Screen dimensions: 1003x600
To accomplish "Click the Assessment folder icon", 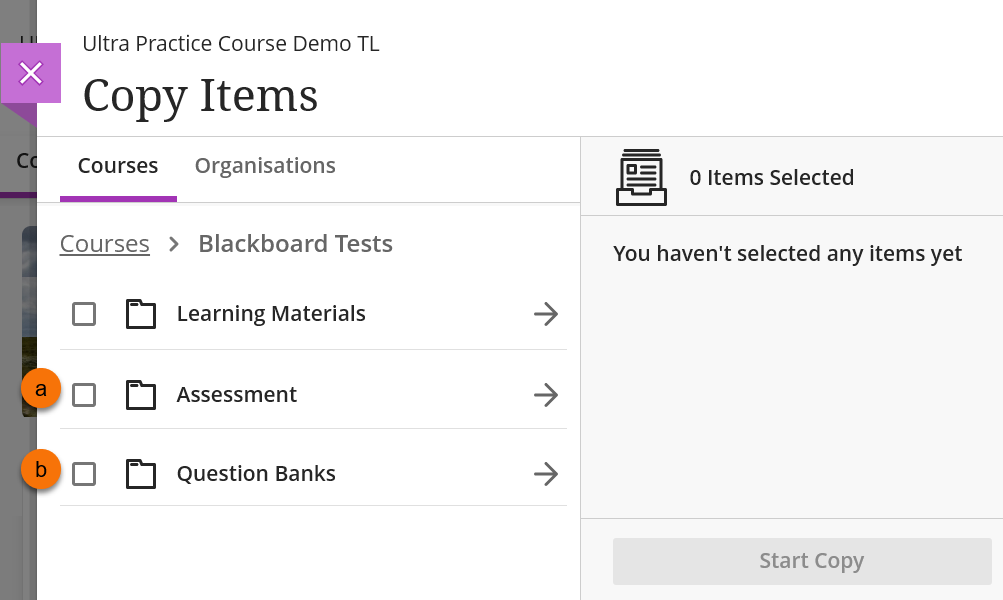I will click(141, 395).
